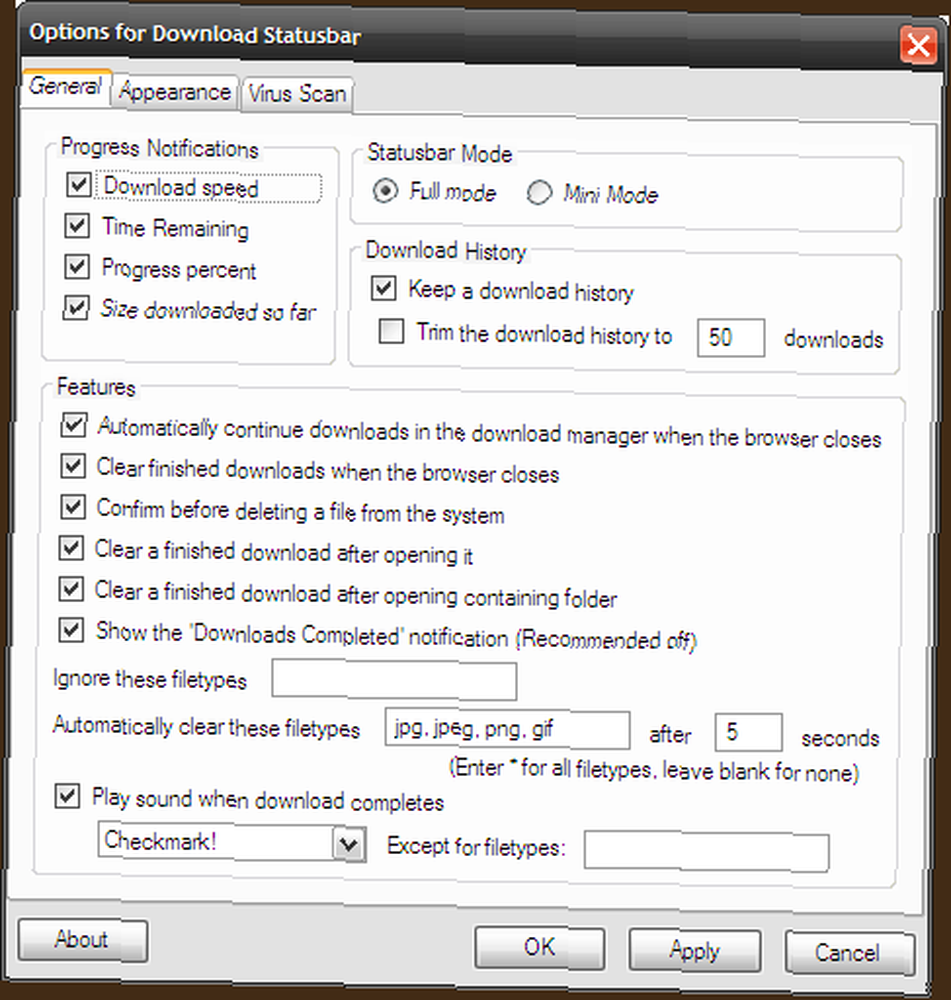Select the Mini Mode radio button
Viewport: 951px width, 1000px height.
pos(539,193)
